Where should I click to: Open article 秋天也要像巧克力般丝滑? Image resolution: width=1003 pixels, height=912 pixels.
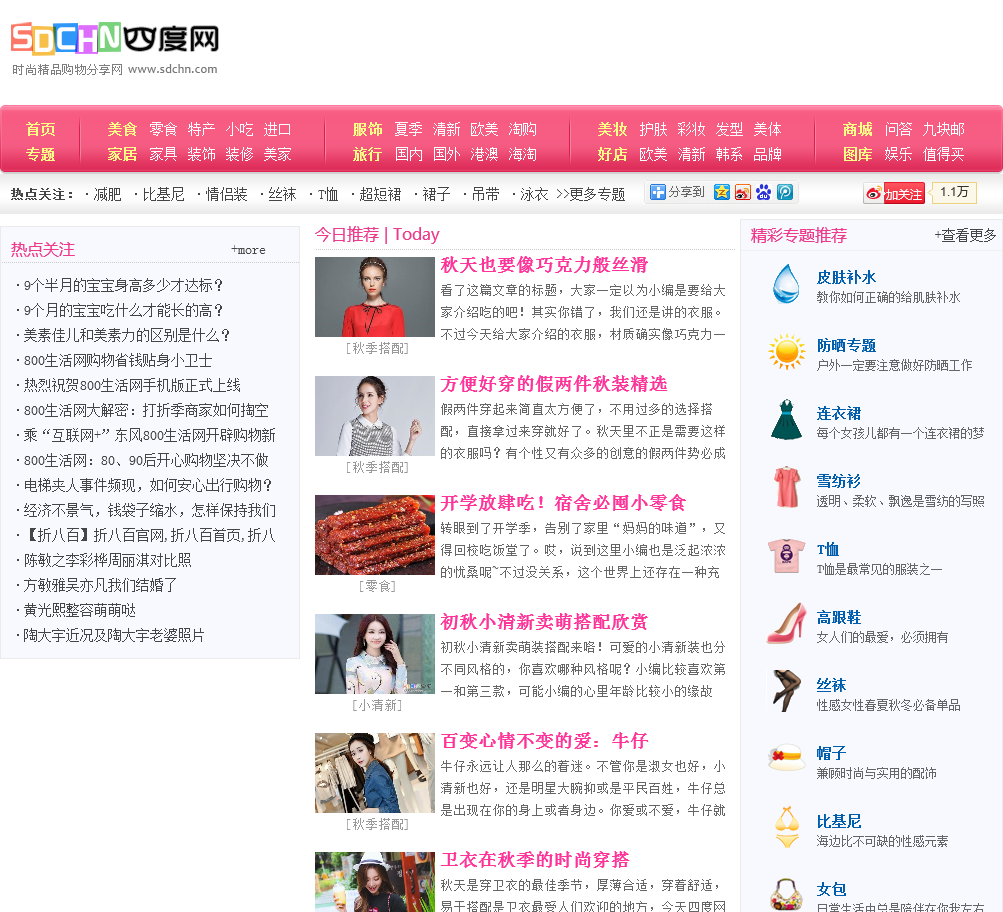[x=544, y=265]
